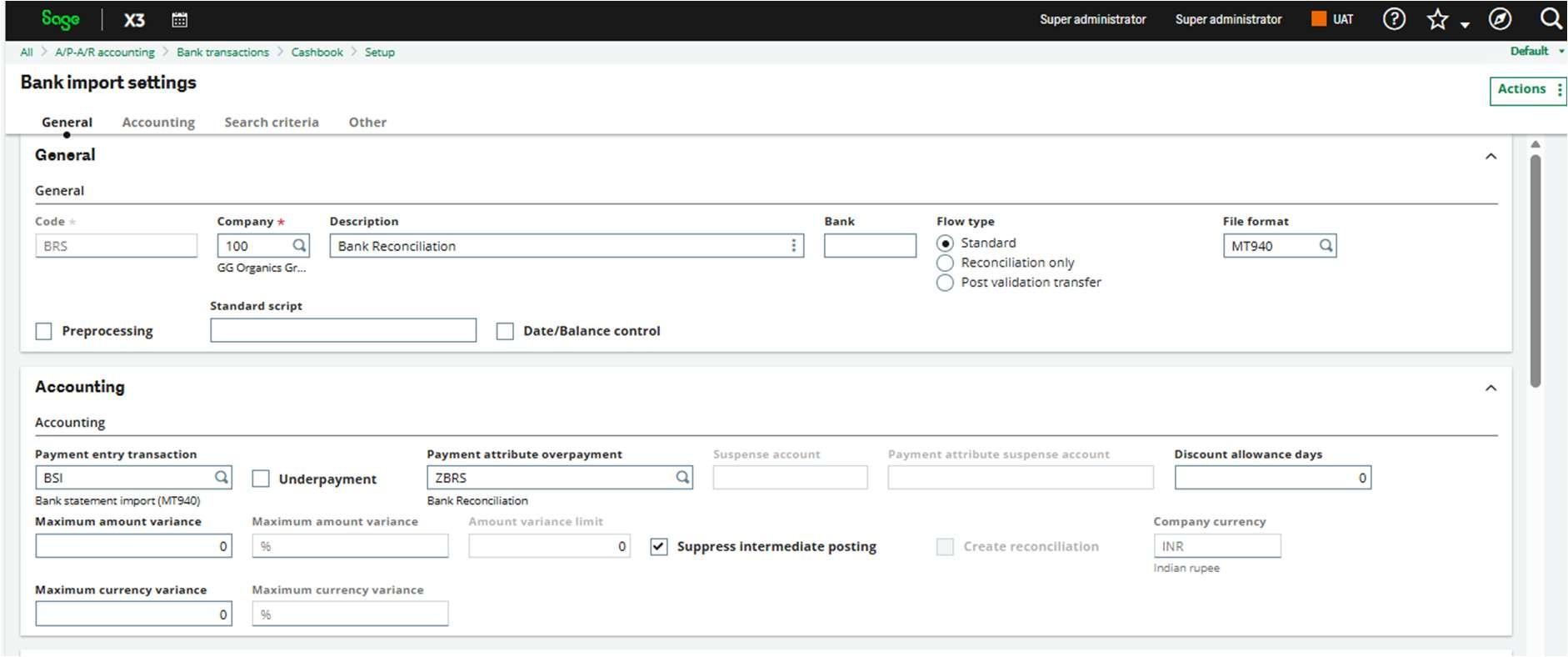The height and width of the screenshot is (657, 1568).
Task: Collapse the General section chevron
Action: 1491,157
